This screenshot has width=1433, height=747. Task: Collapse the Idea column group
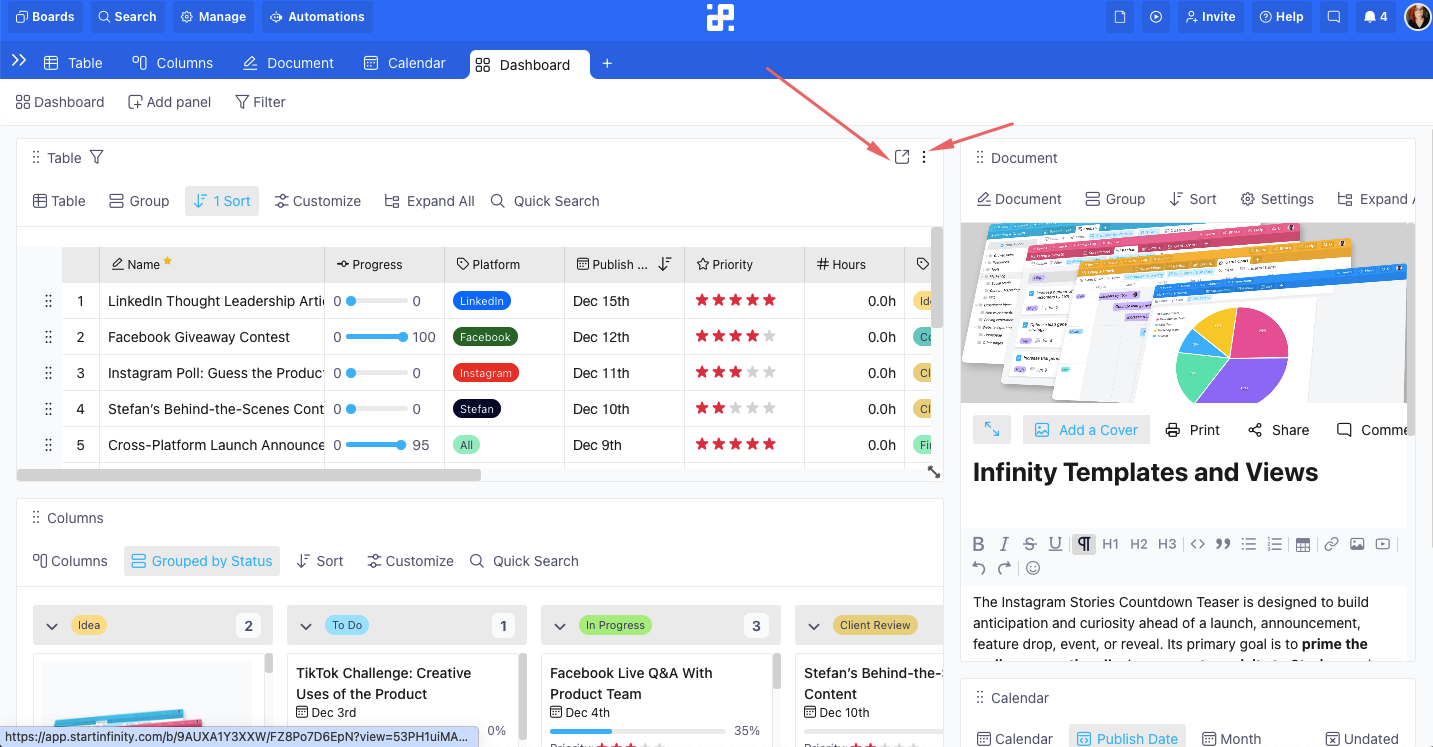(52, 624)
